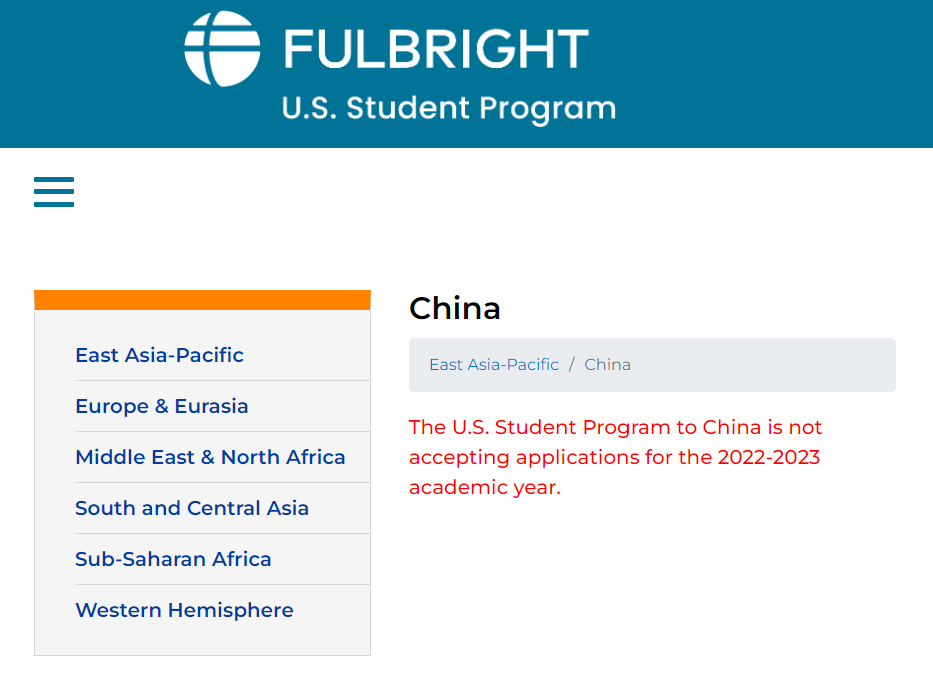Go to Middle East & North Africa
This screenshot has width=933, height=690.
point(210,457)
